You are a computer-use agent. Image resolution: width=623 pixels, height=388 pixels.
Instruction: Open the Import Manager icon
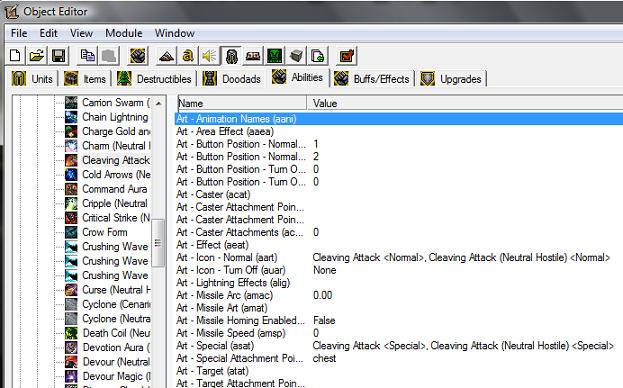(x=317, y=56)
